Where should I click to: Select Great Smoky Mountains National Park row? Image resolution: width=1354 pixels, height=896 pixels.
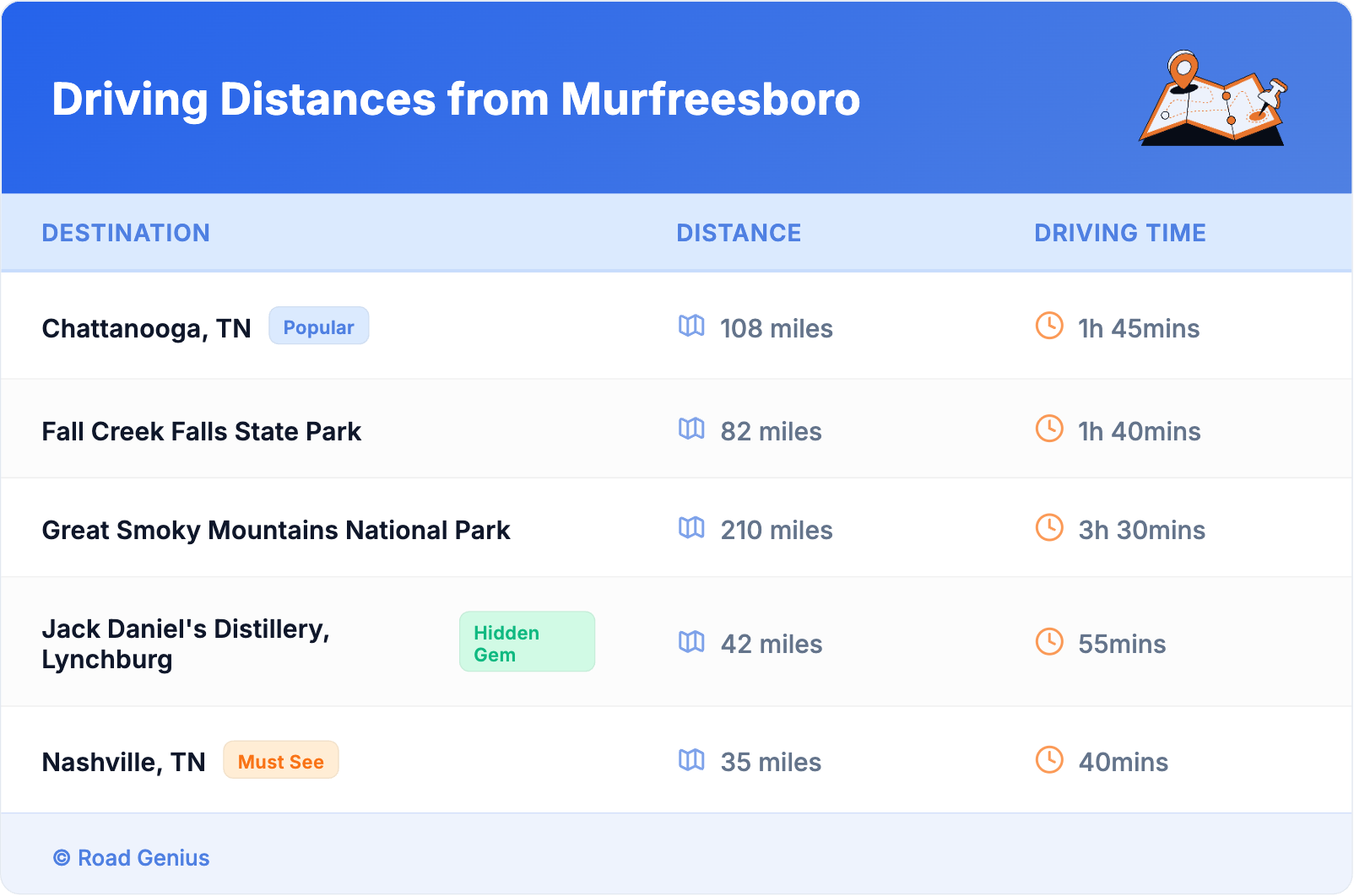coord(276,530)
